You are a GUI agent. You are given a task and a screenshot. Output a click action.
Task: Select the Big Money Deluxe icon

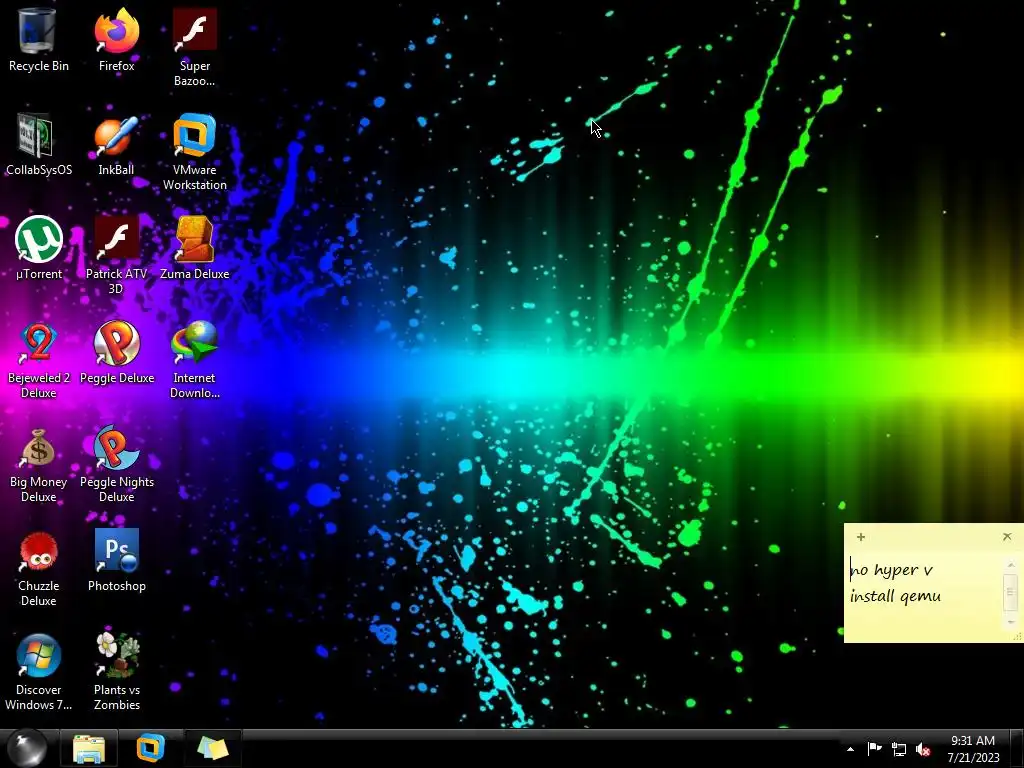38,464
